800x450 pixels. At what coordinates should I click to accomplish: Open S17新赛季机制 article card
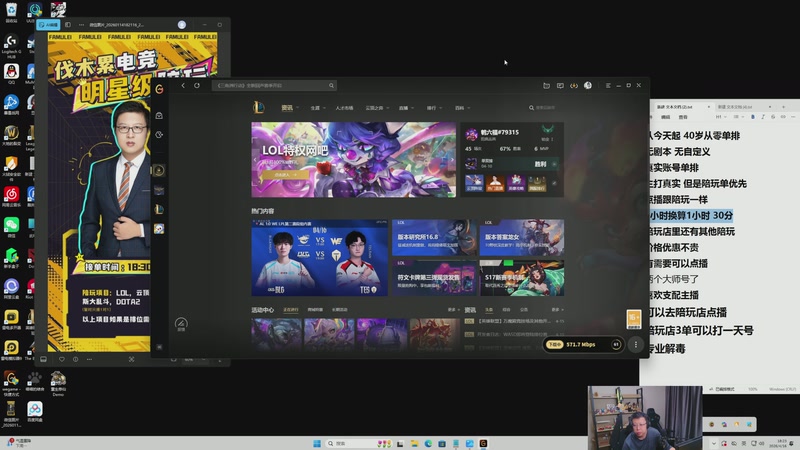click(521, 278)
